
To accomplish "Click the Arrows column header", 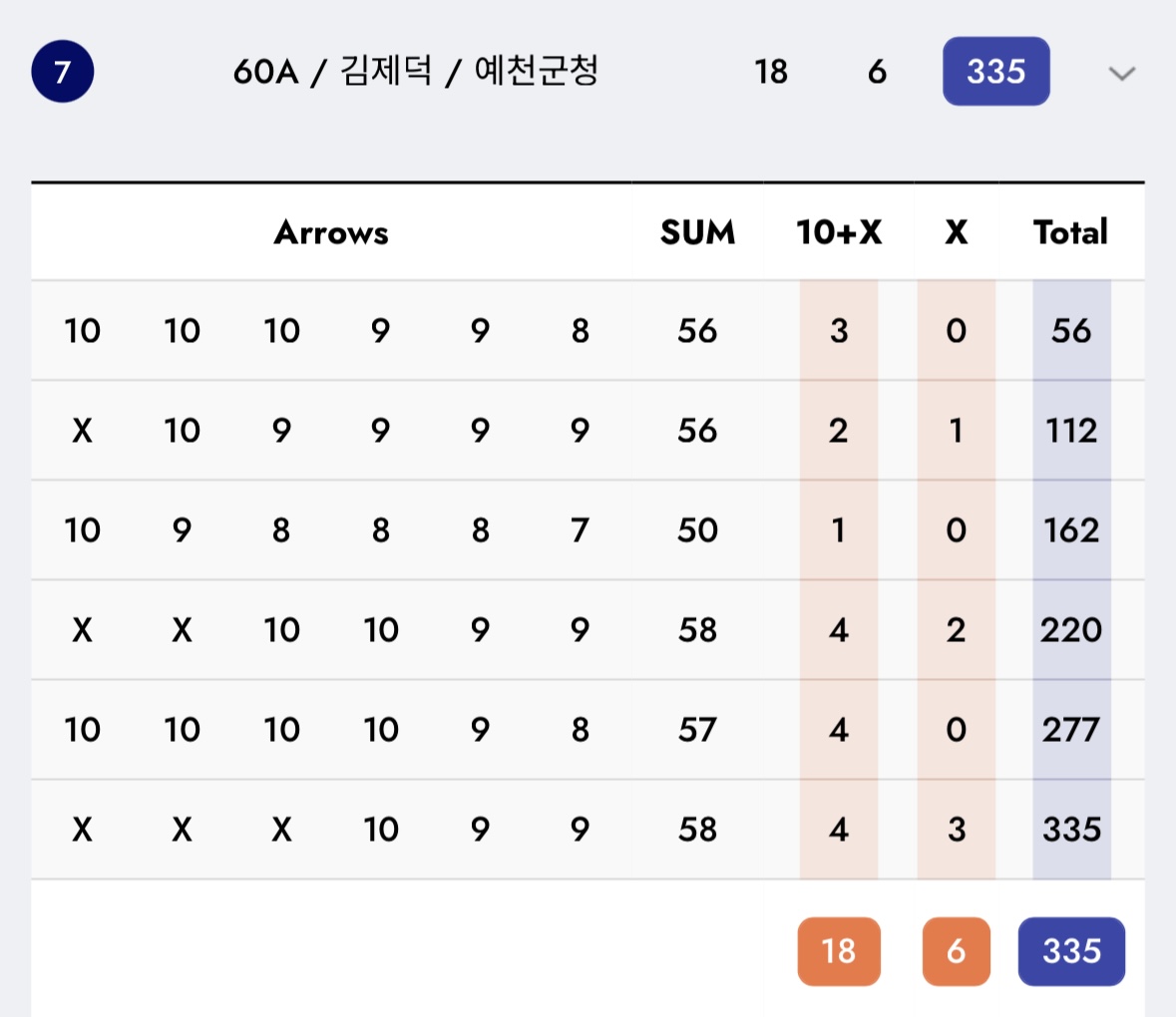I will [331, 232].
